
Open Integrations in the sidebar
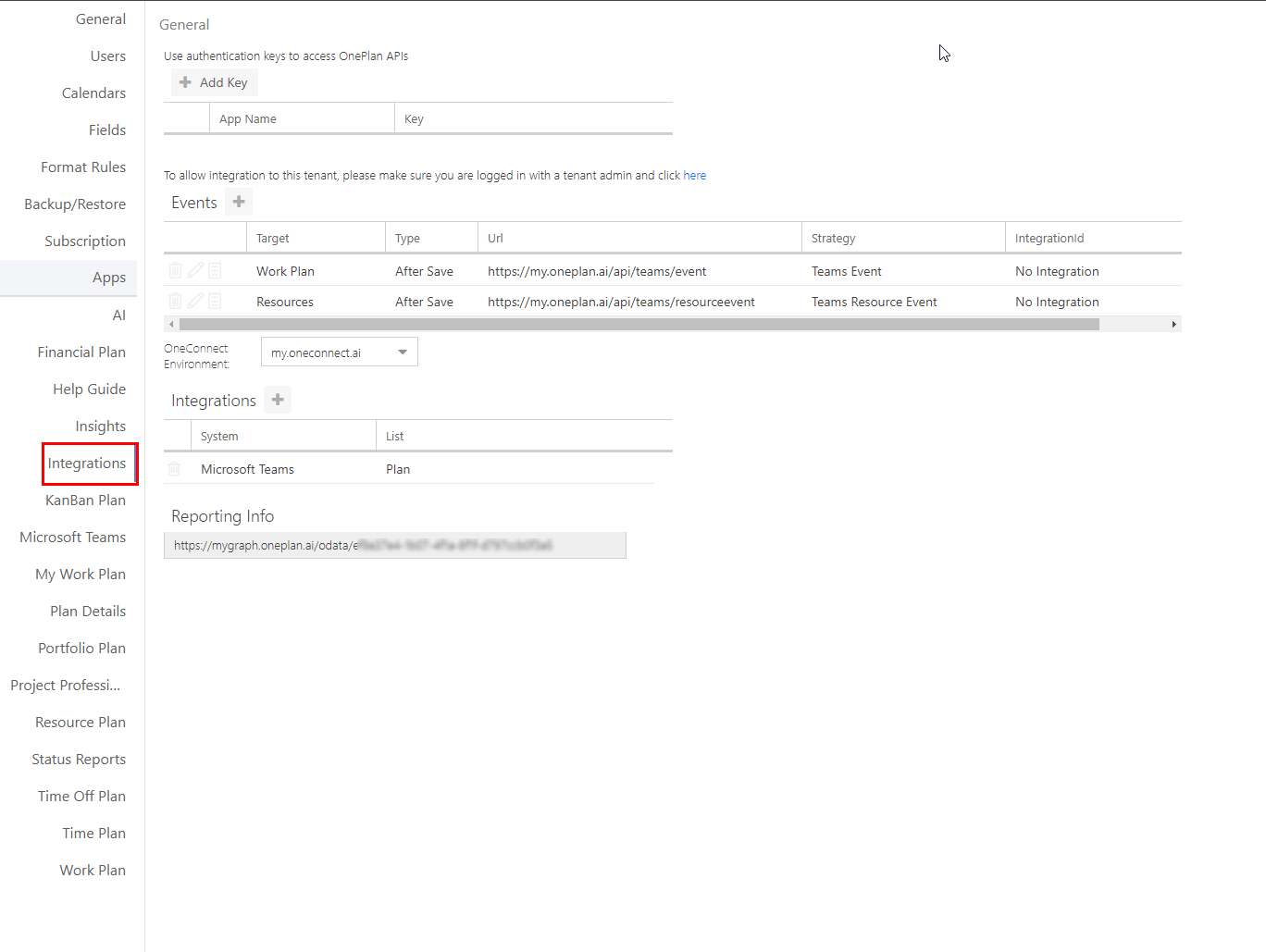click(87, 464)
